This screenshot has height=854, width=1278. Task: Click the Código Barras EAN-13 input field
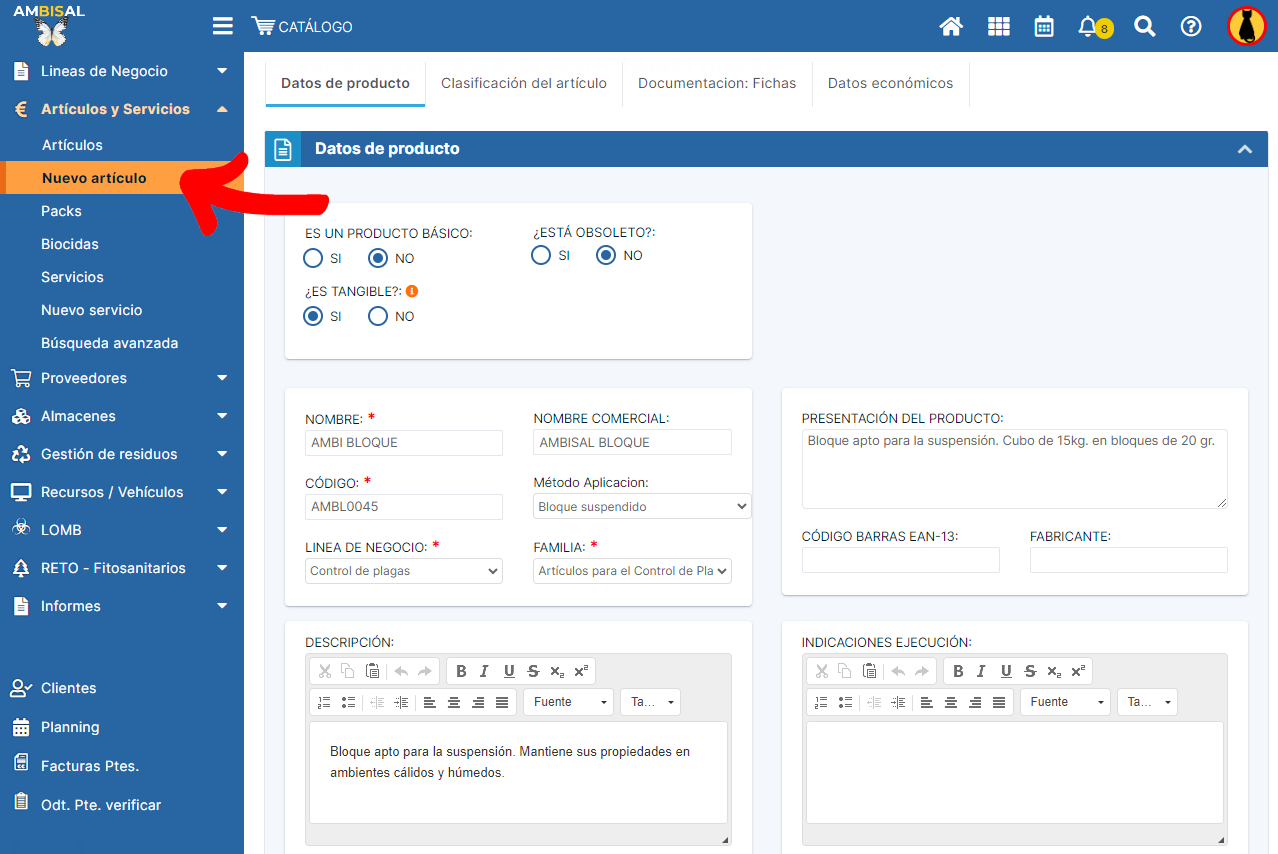900,560
